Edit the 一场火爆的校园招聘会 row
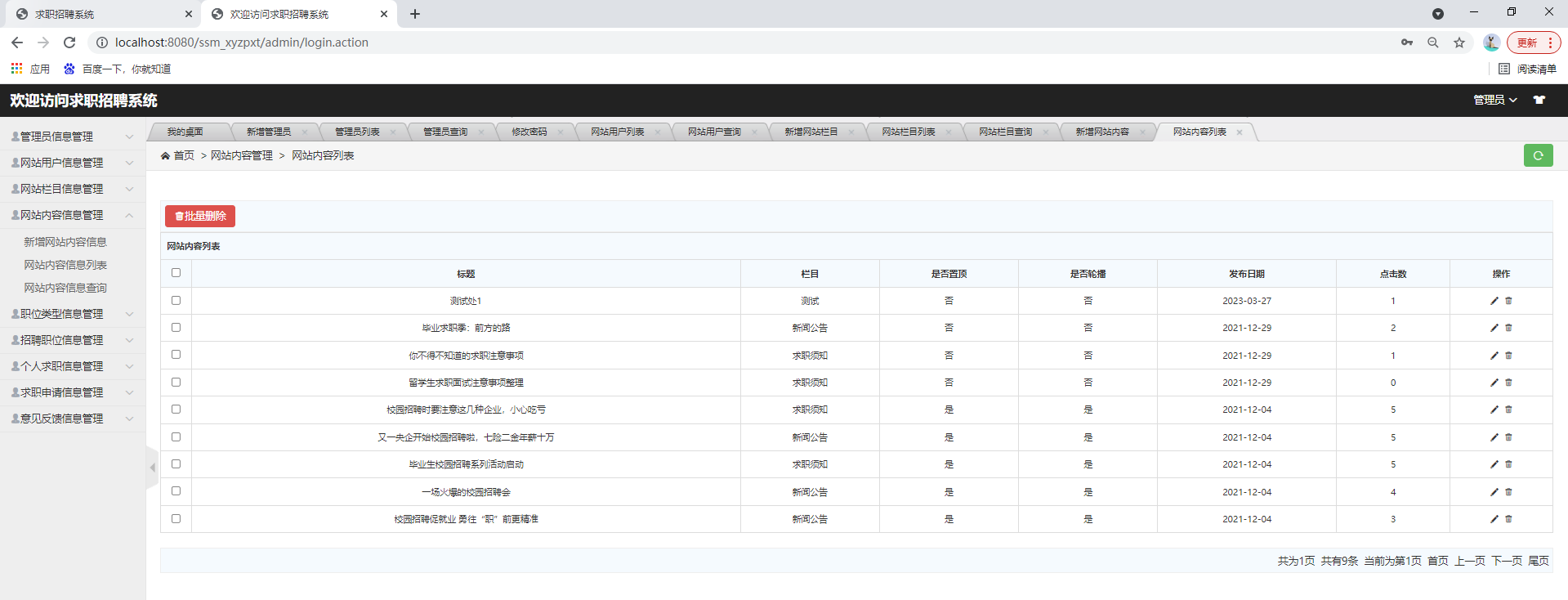1568x600 pixels. [x=1494, y=492]
